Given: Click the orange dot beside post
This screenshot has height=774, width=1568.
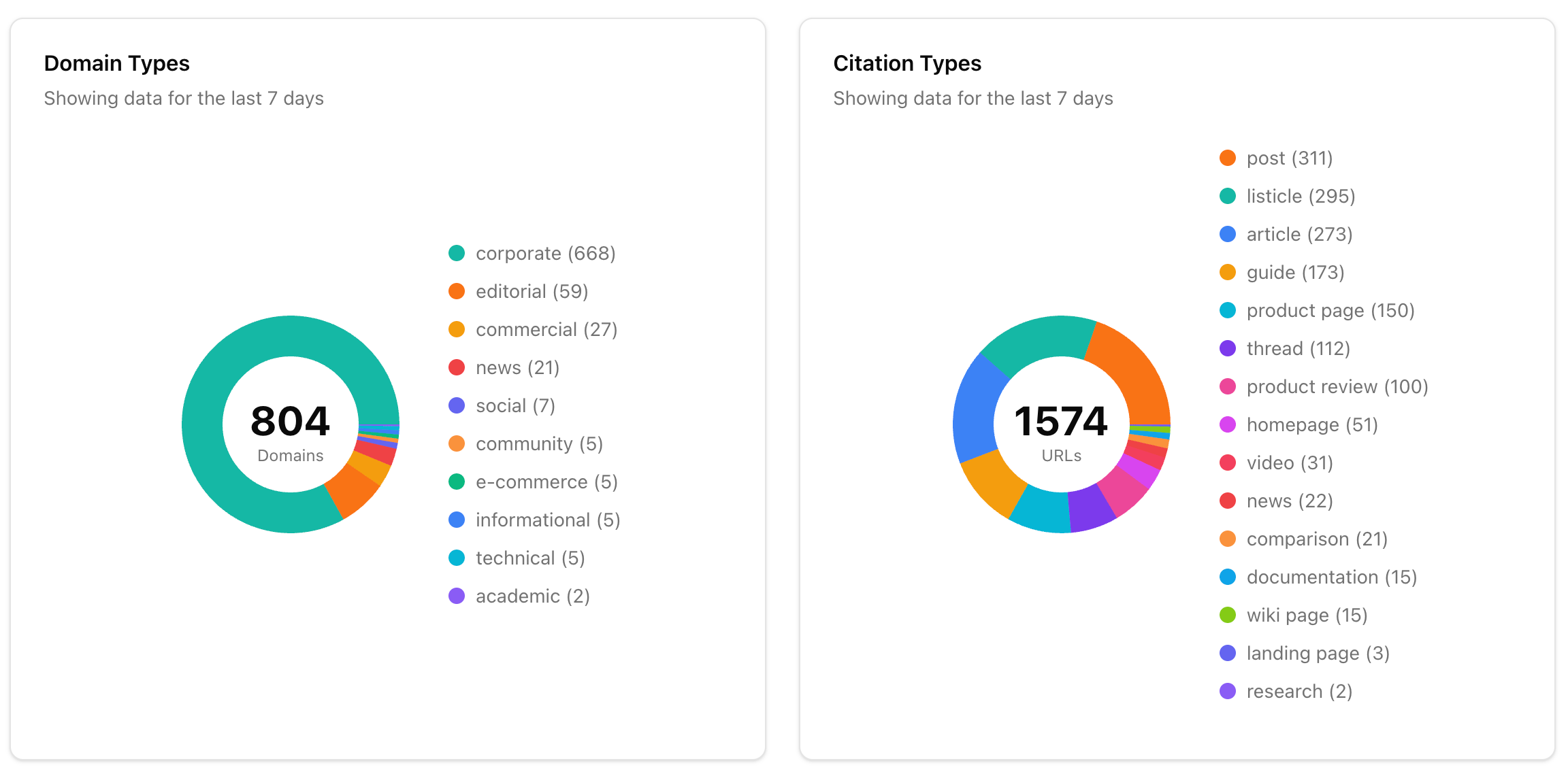Looking at the screenshot, I should (1228, 158).
